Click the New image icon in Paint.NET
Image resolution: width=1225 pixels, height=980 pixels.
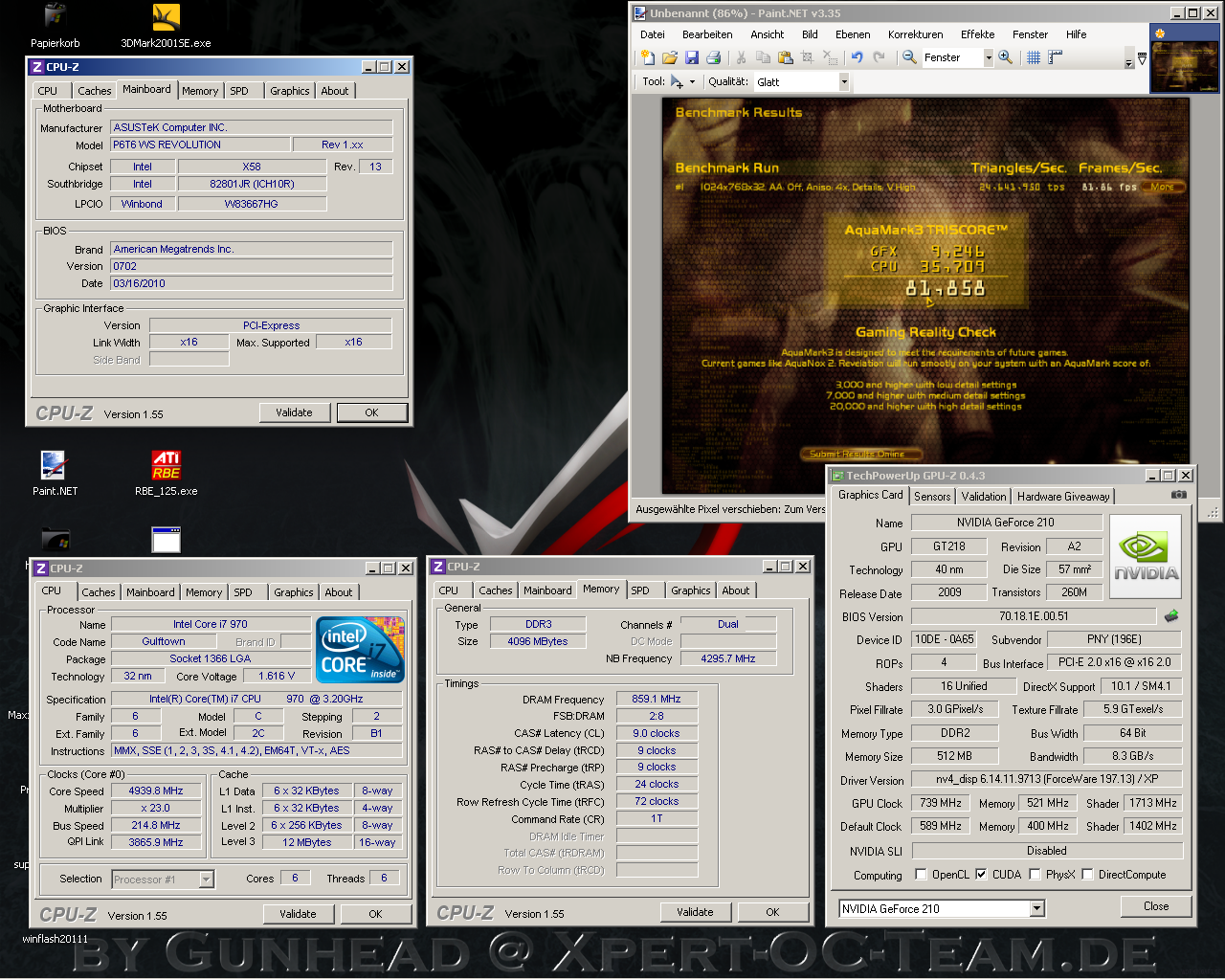point(648,58)
